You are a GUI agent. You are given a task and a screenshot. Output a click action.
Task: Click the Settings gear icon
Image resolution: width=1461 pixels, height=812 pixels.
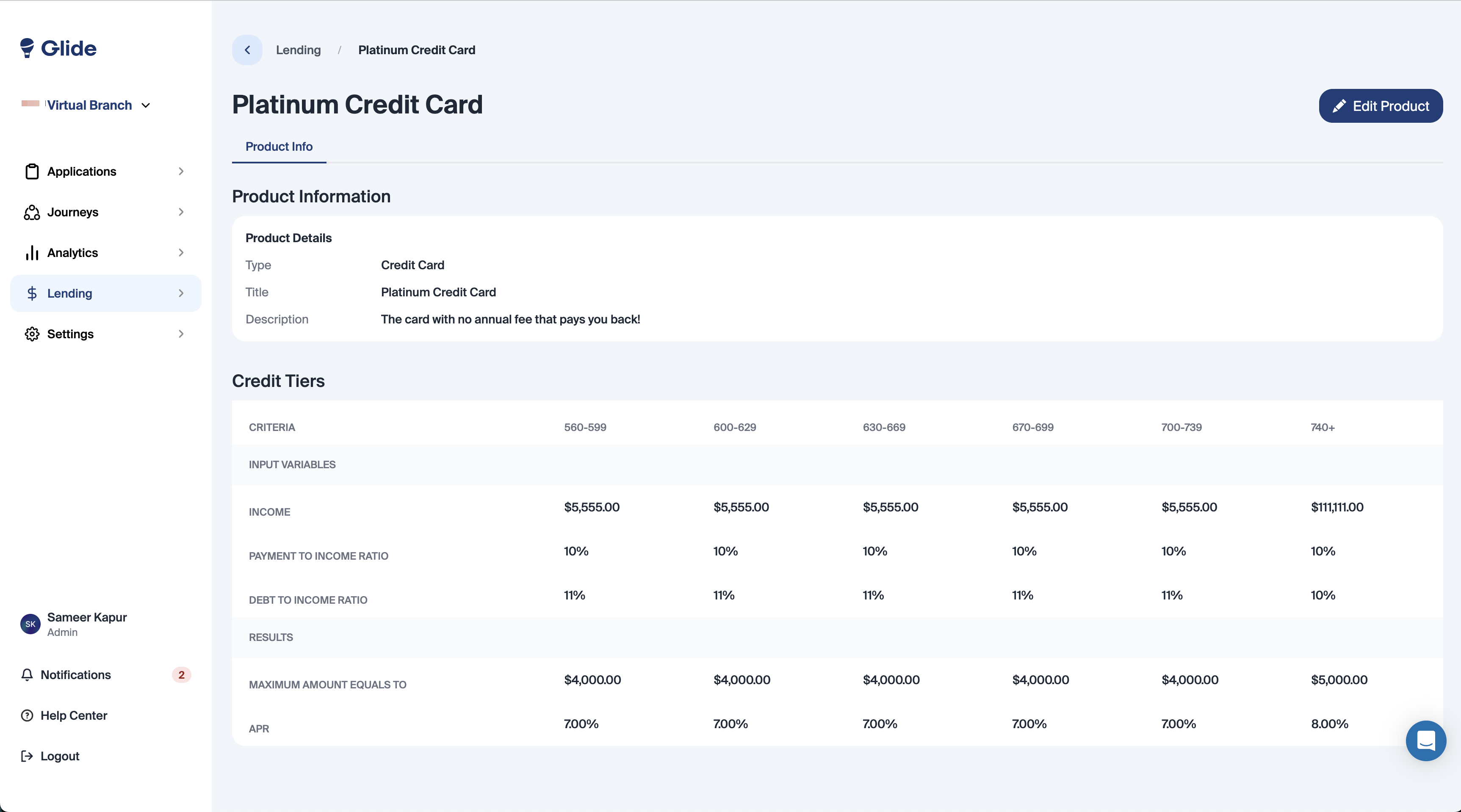(x=32, y=334)
